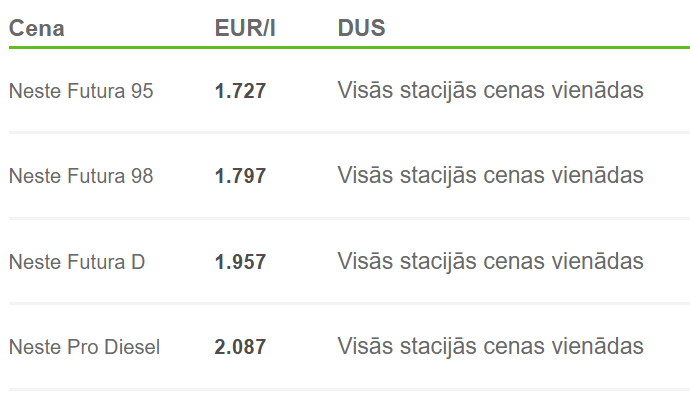Image resolution: width=690 pixels, height=403 pixels.
Task: Click the word 'stacijās' in Futura D row
Action: coord(438,262)
